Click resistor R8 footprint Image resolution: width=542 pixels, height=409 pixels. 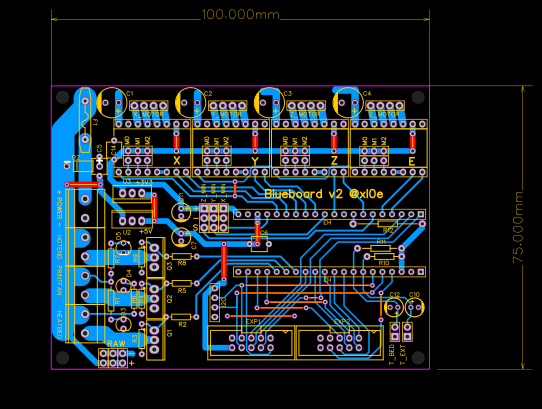181,257
